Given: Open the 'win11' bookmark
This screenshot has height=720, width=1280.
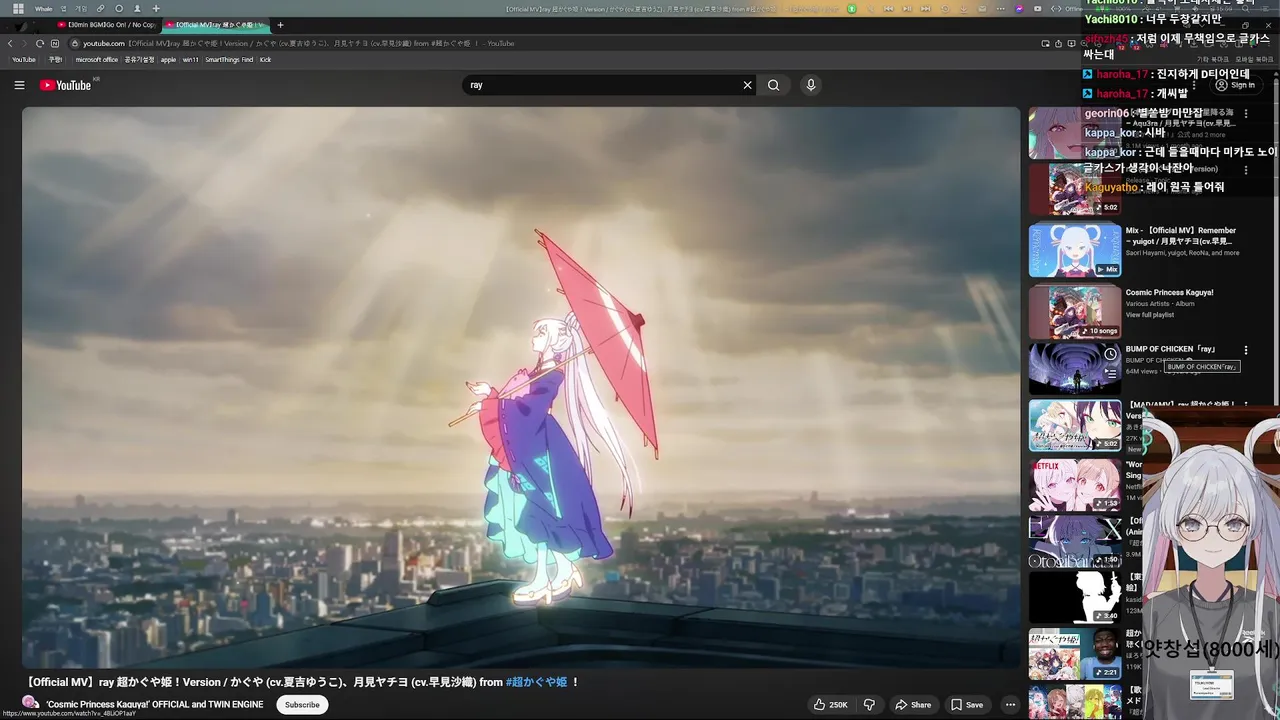Looking at the screenshot, I should (190, 59).
